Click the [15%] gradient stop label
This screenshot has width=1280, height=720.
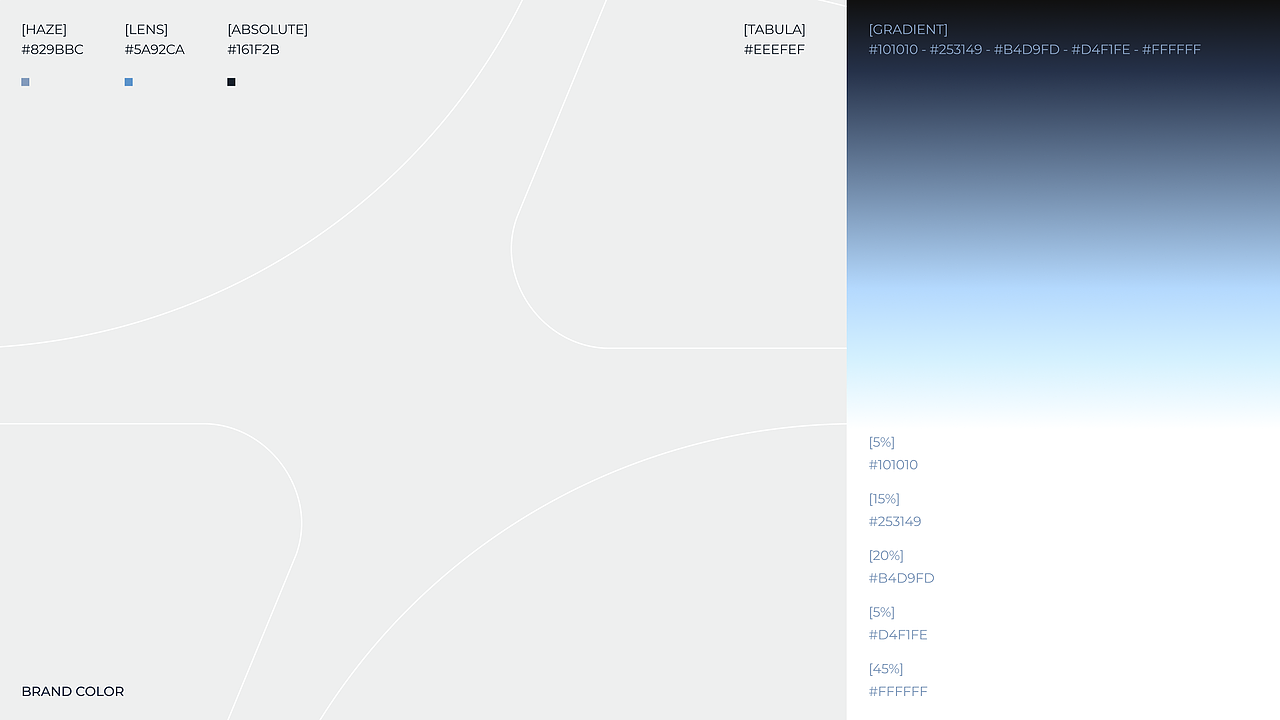(x=884, y=499)
